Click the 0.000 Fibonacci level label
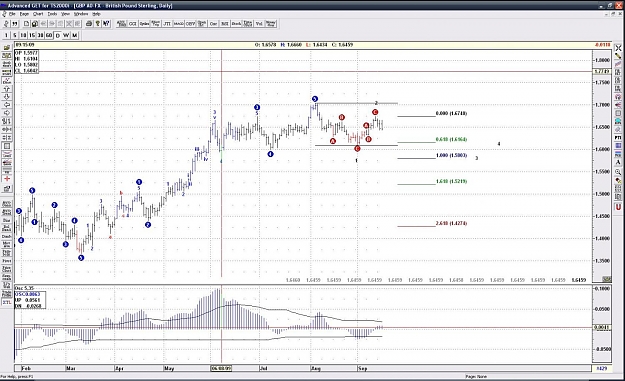This screenshot has width=625, height=381. (x=451, y=114)
